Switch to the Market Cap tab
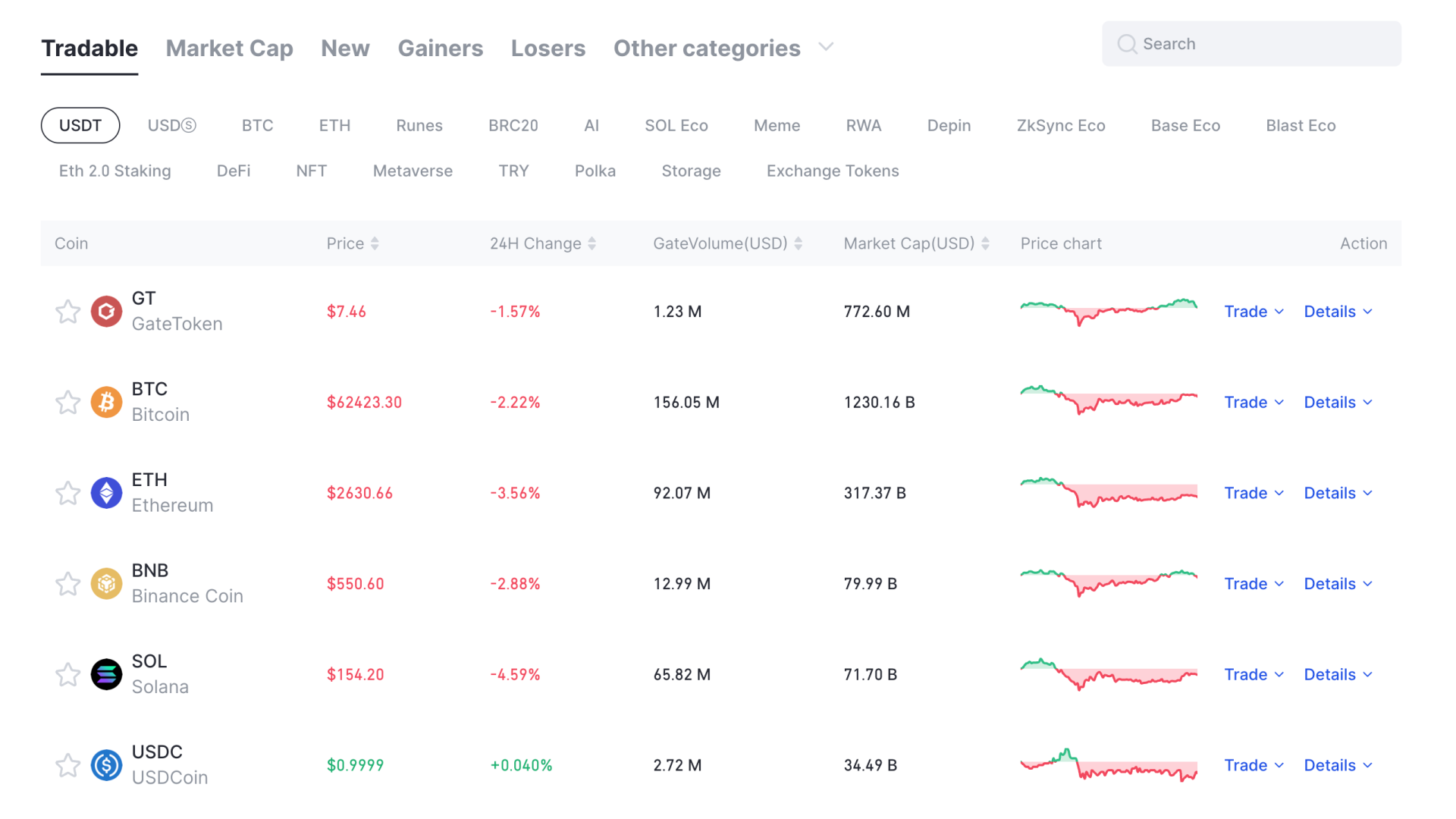Screen dimensions: 1456x819 [229, 48]
